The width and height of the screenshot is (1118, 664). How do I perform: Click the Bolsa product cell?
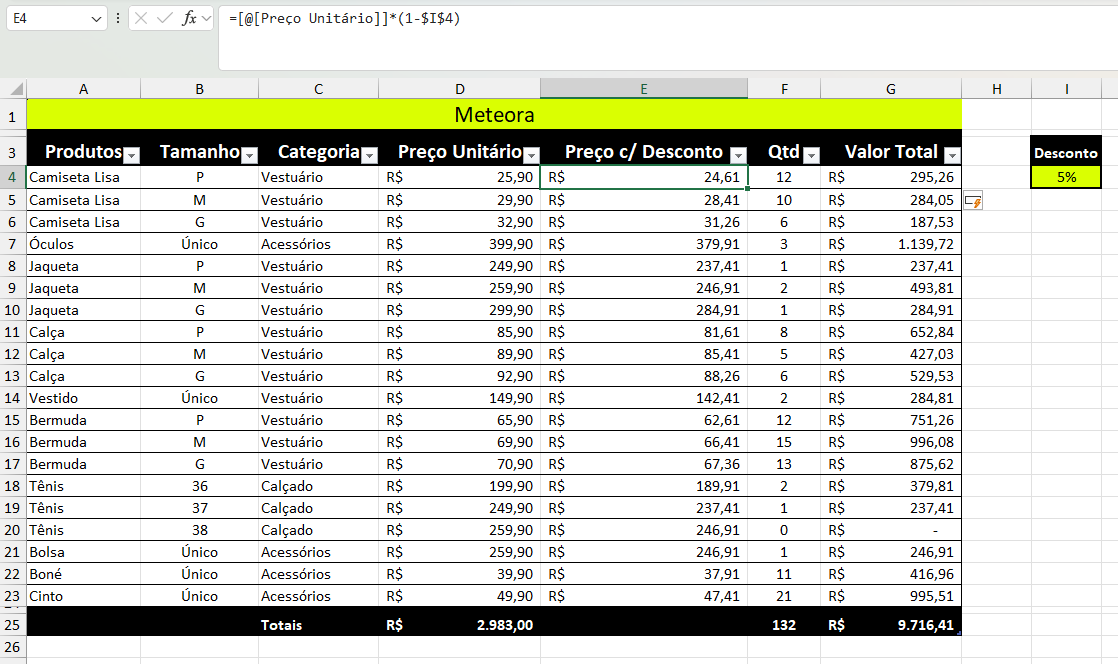click(x=83, y=552)
